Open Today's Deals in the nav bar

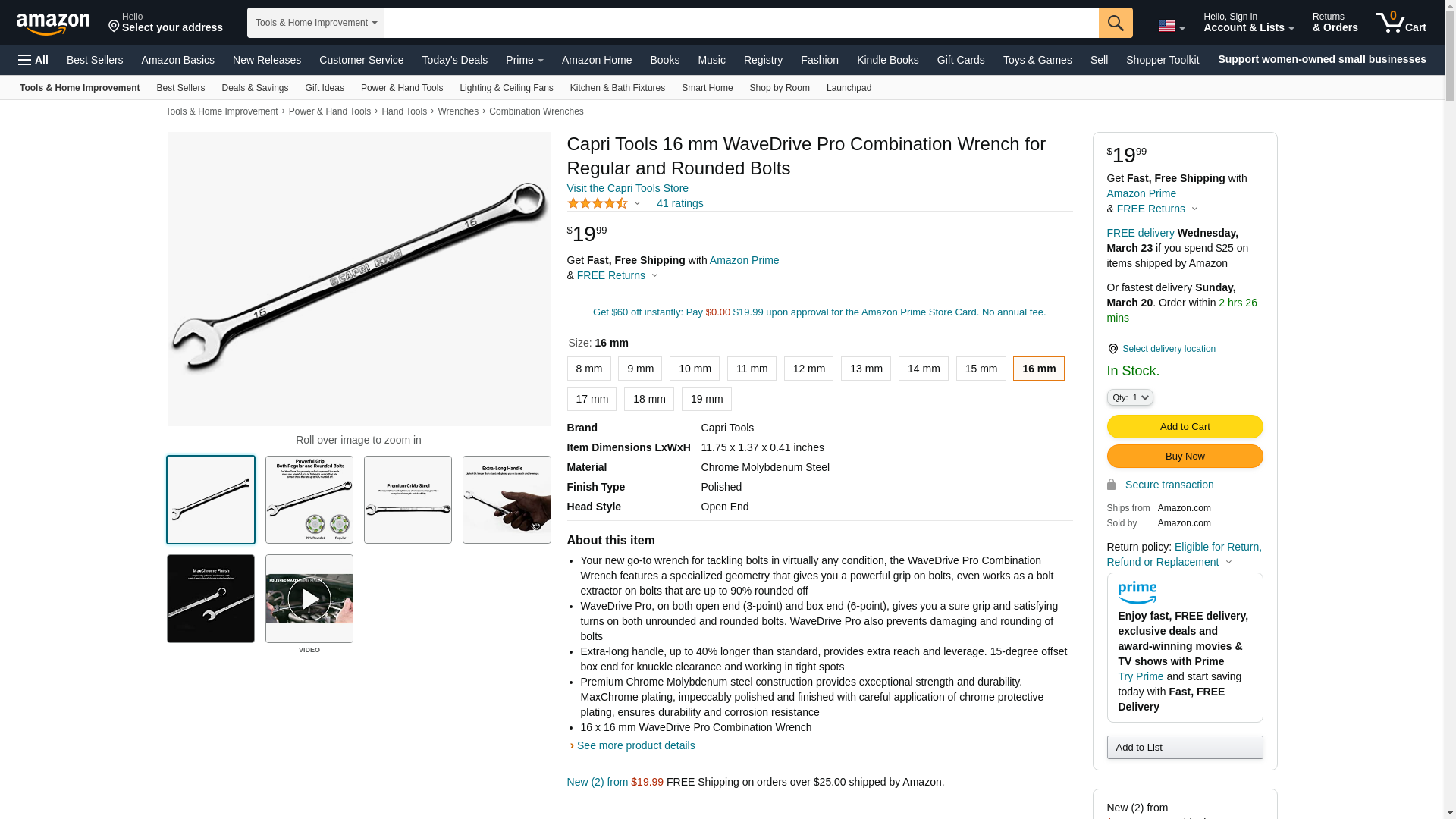pyautogui.click(x=454, y=60)
